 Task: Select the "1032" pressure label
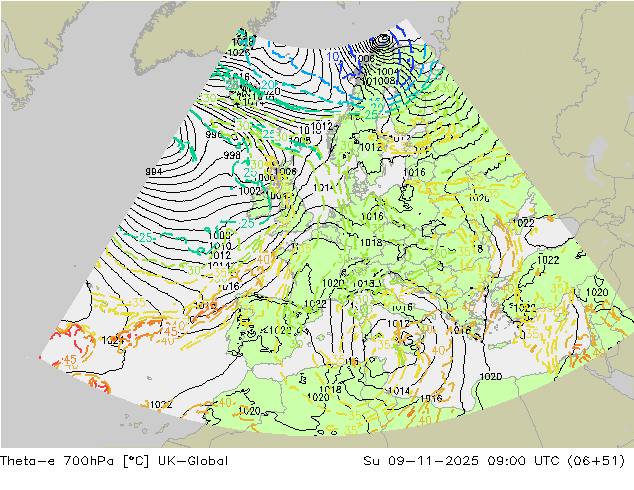pos(161,404)
